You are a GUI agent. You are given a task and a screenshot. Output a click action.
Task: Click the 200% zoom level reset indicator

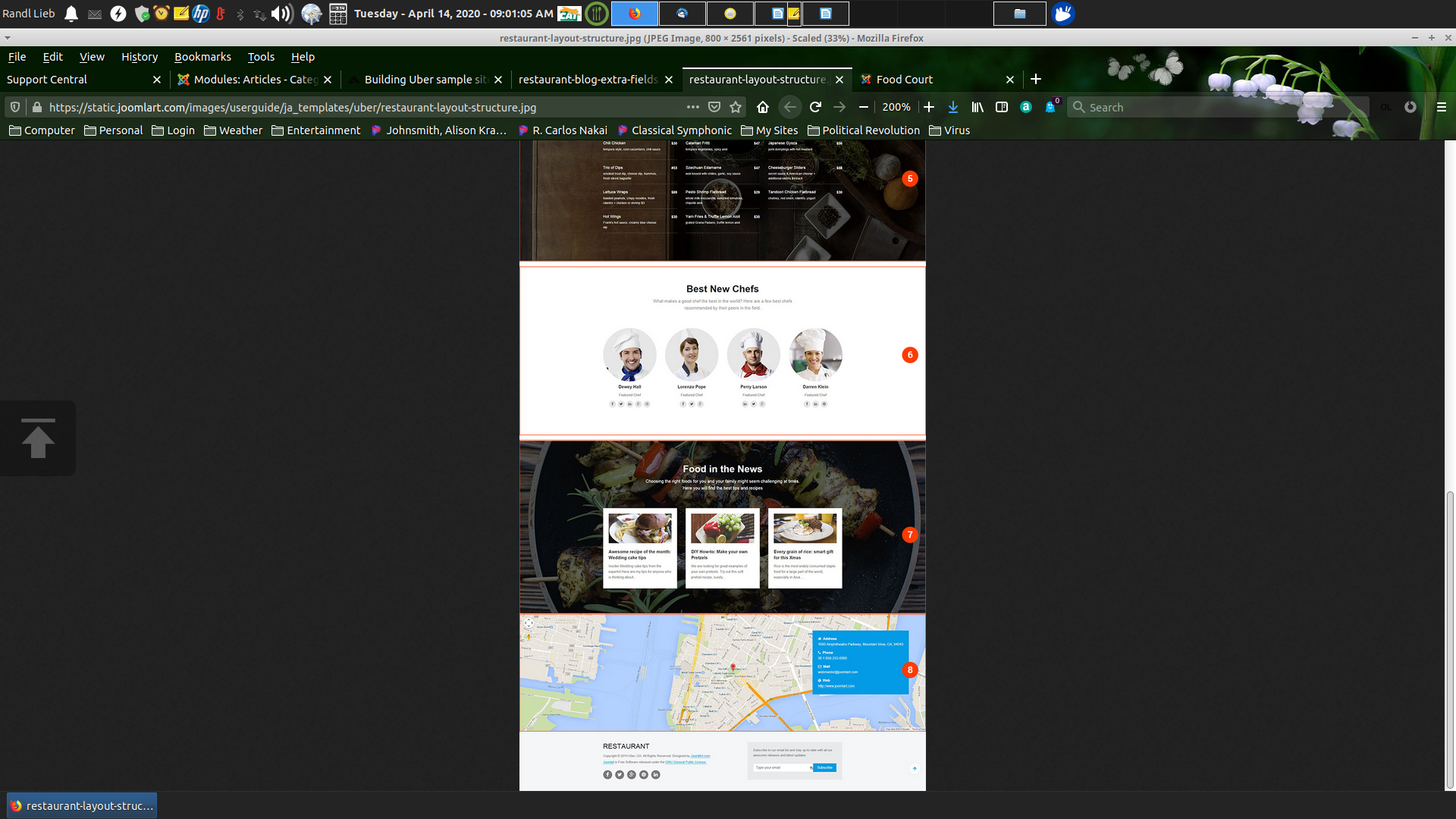896,107
